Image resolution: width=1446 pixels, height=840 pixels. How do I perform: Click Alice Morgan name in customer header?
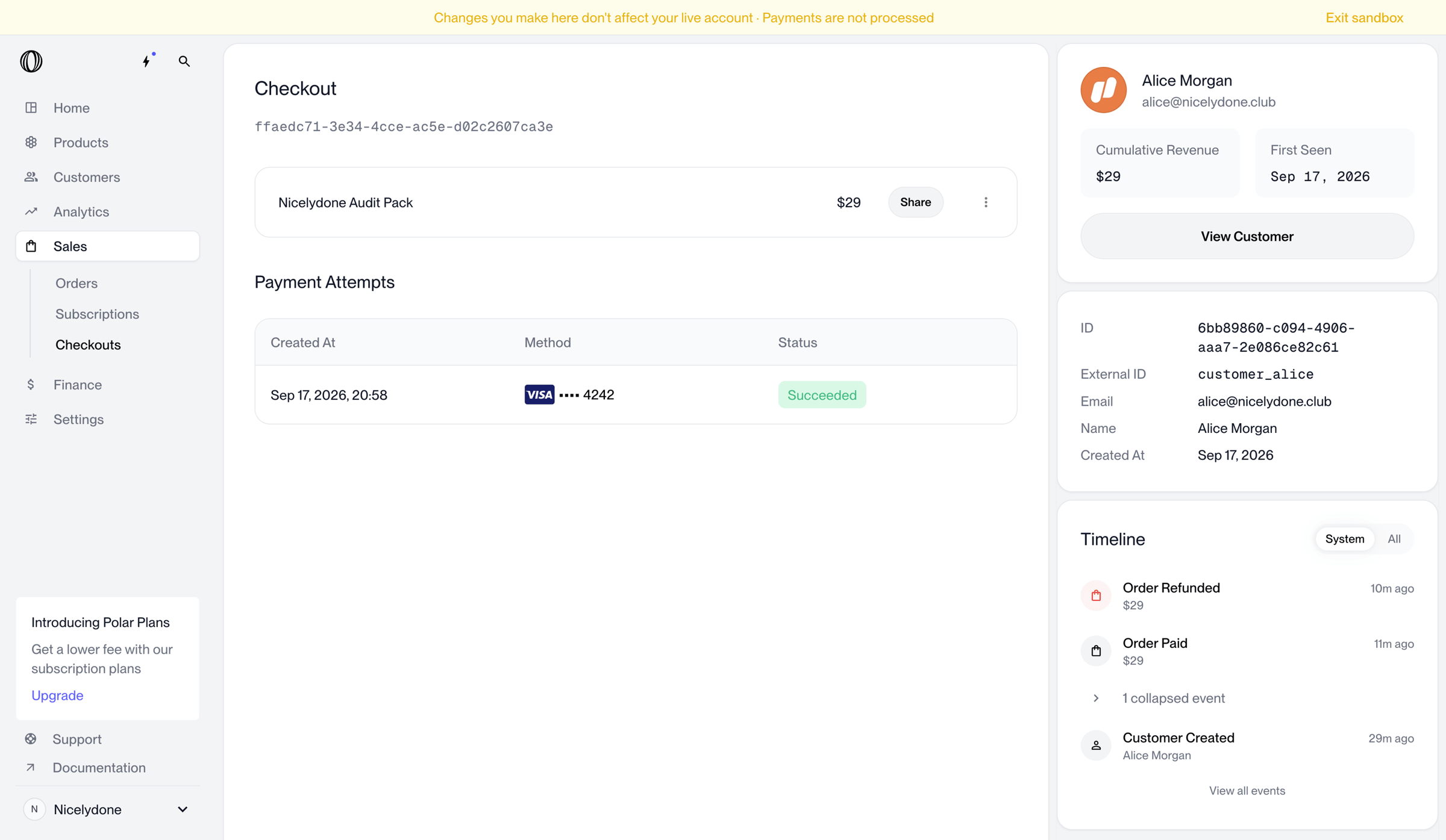coord(1186,80)
